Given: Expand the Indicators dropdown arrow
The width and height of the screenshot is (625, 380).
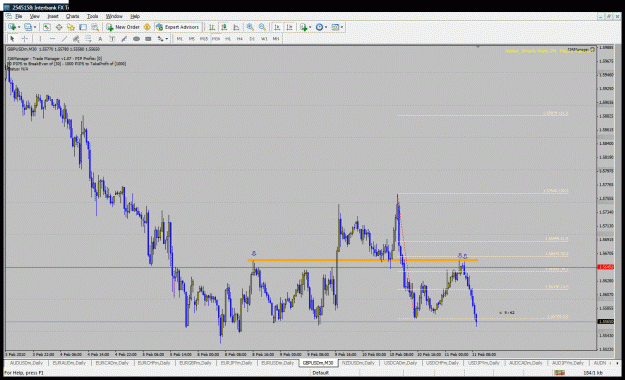Looking at the screenshot, I should 310,27.
